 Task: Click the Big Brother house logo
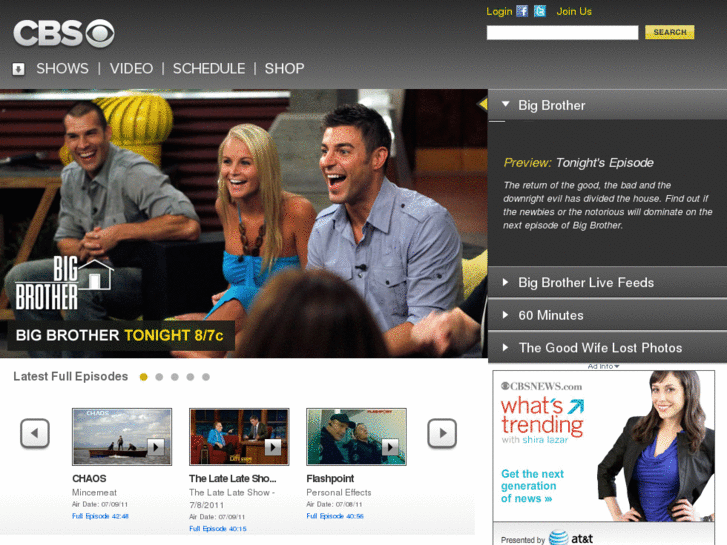click(x=64, y=283)
